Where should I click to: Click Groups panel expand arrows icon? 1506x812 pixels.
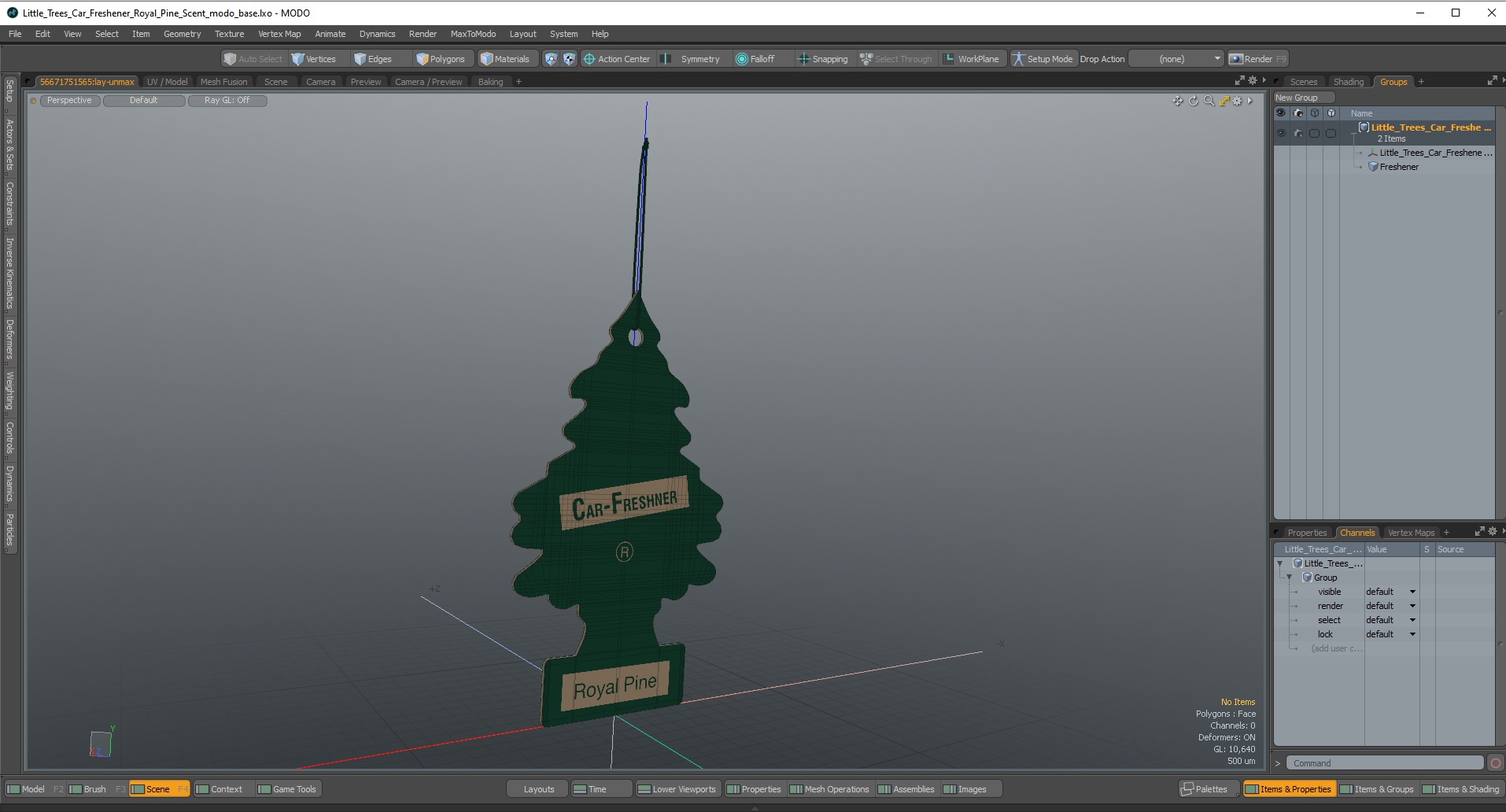pos(1492,81)
